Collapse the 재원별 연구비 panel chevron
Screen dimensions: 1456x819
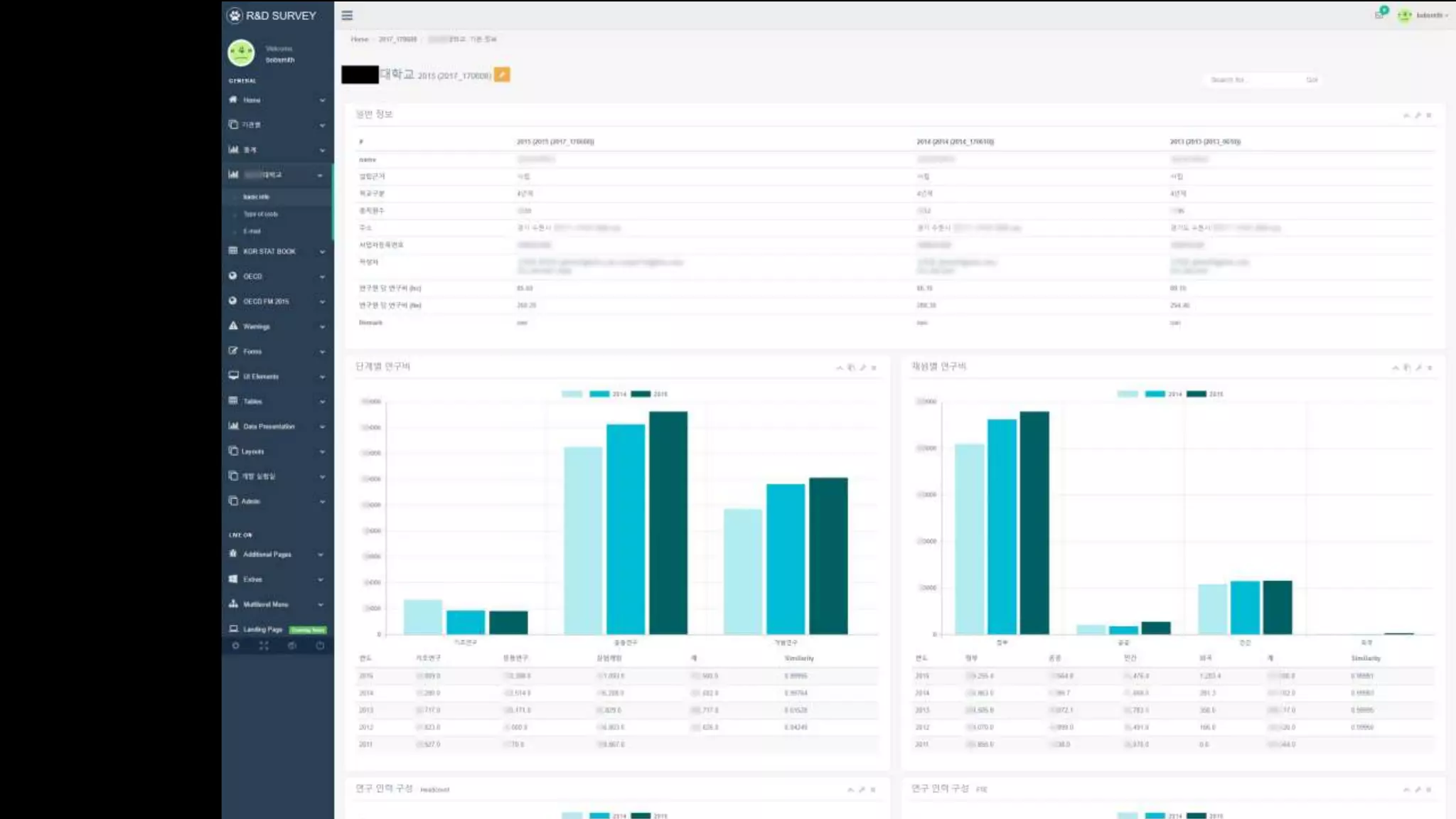[x=1395, y=368]
